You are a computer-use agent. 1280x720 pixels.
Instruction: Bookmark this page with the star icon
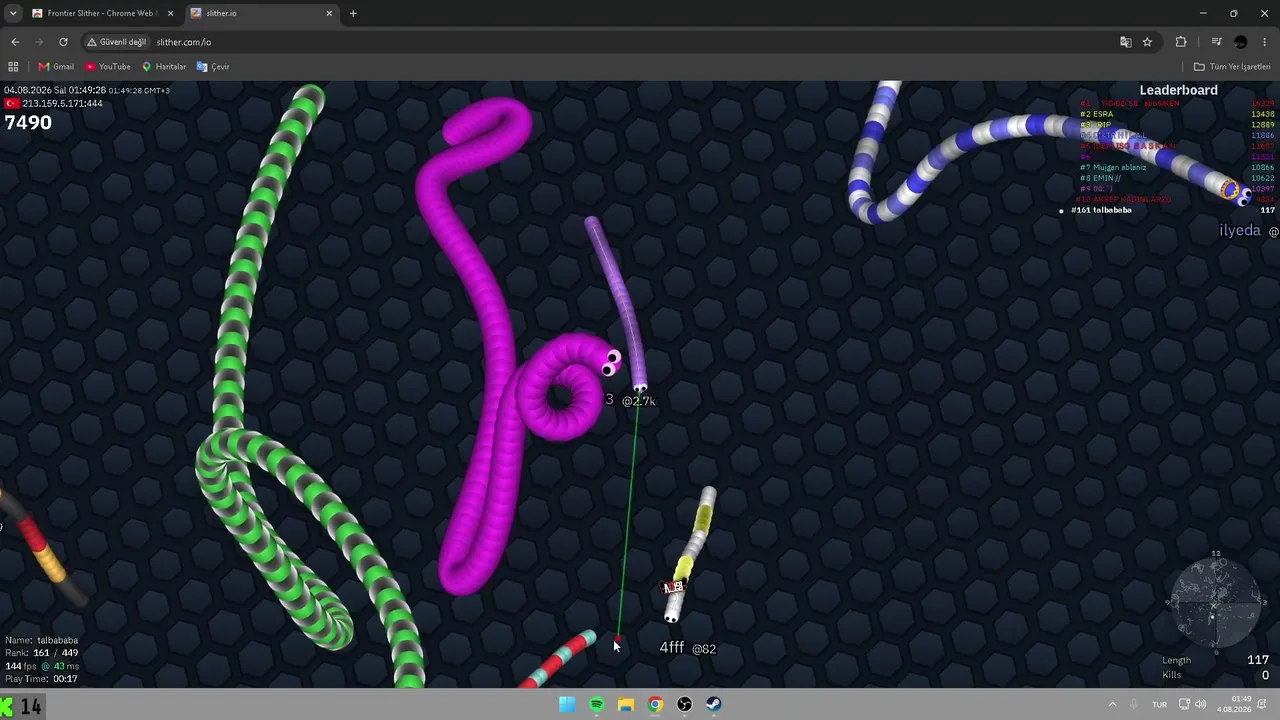(1147, 42)
